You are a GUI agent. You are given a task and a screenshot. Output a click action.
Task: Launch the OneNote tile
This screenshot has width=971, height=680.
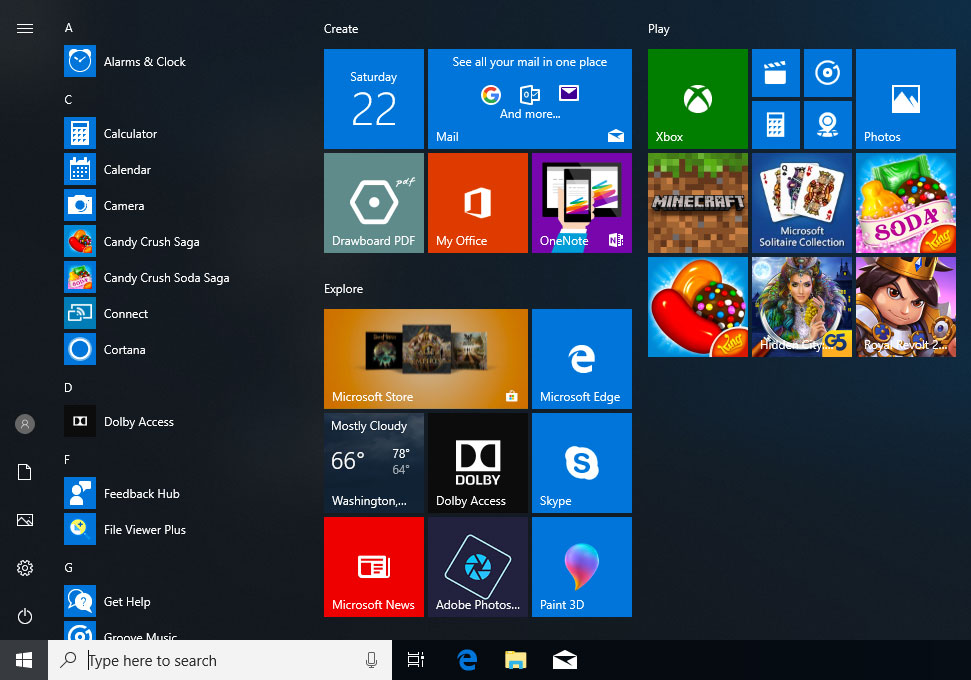(x=582, y=203)
